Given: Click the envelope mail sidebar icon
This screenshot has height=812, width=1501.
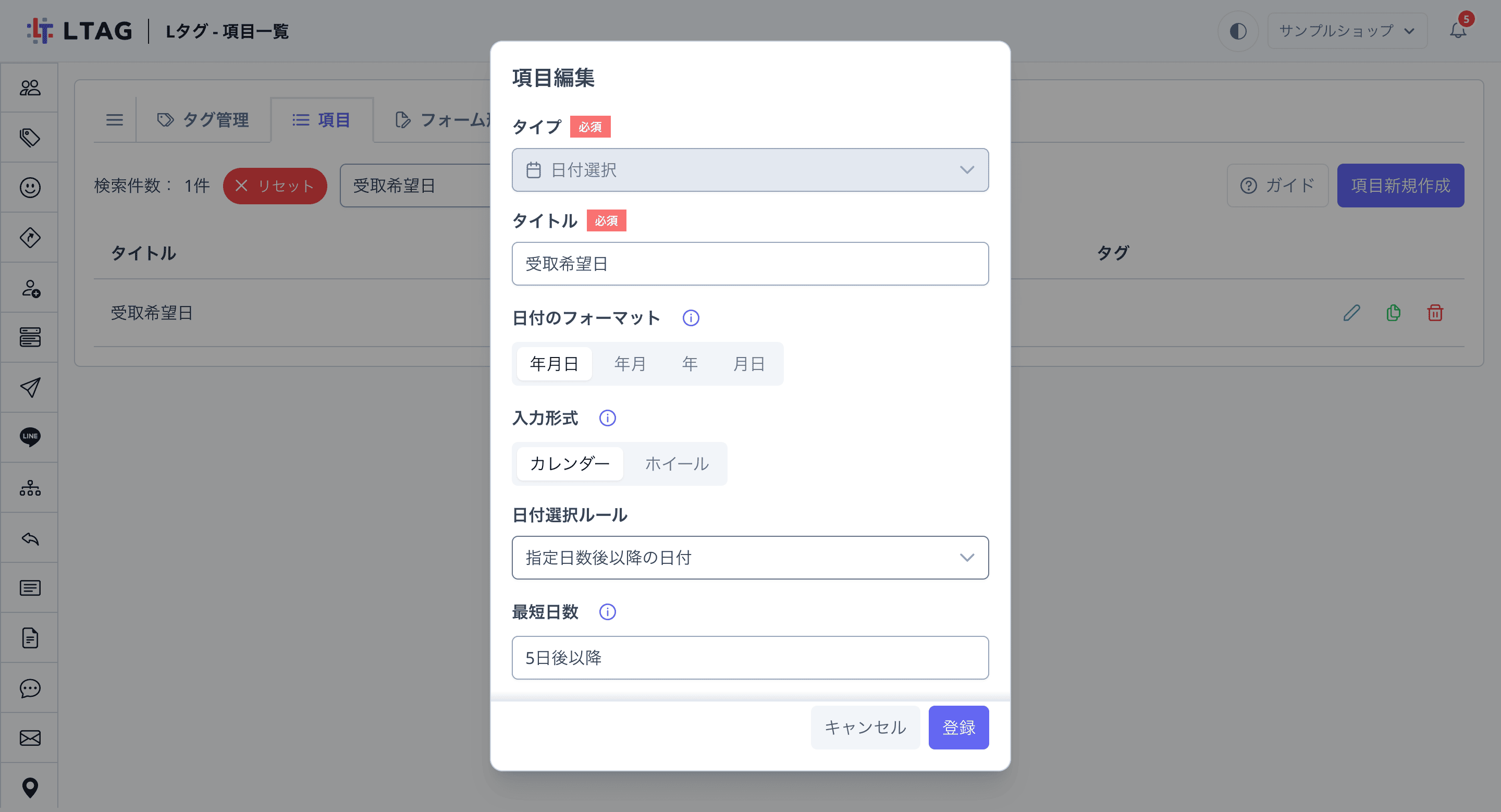Looking at the screenshot, I should pos(30,738).
